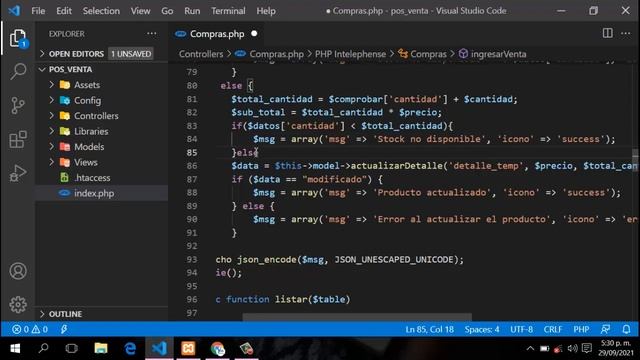This screenshot has width=640, height=360.
Task: Open Task View on taskbar
Action: point(71,349)
